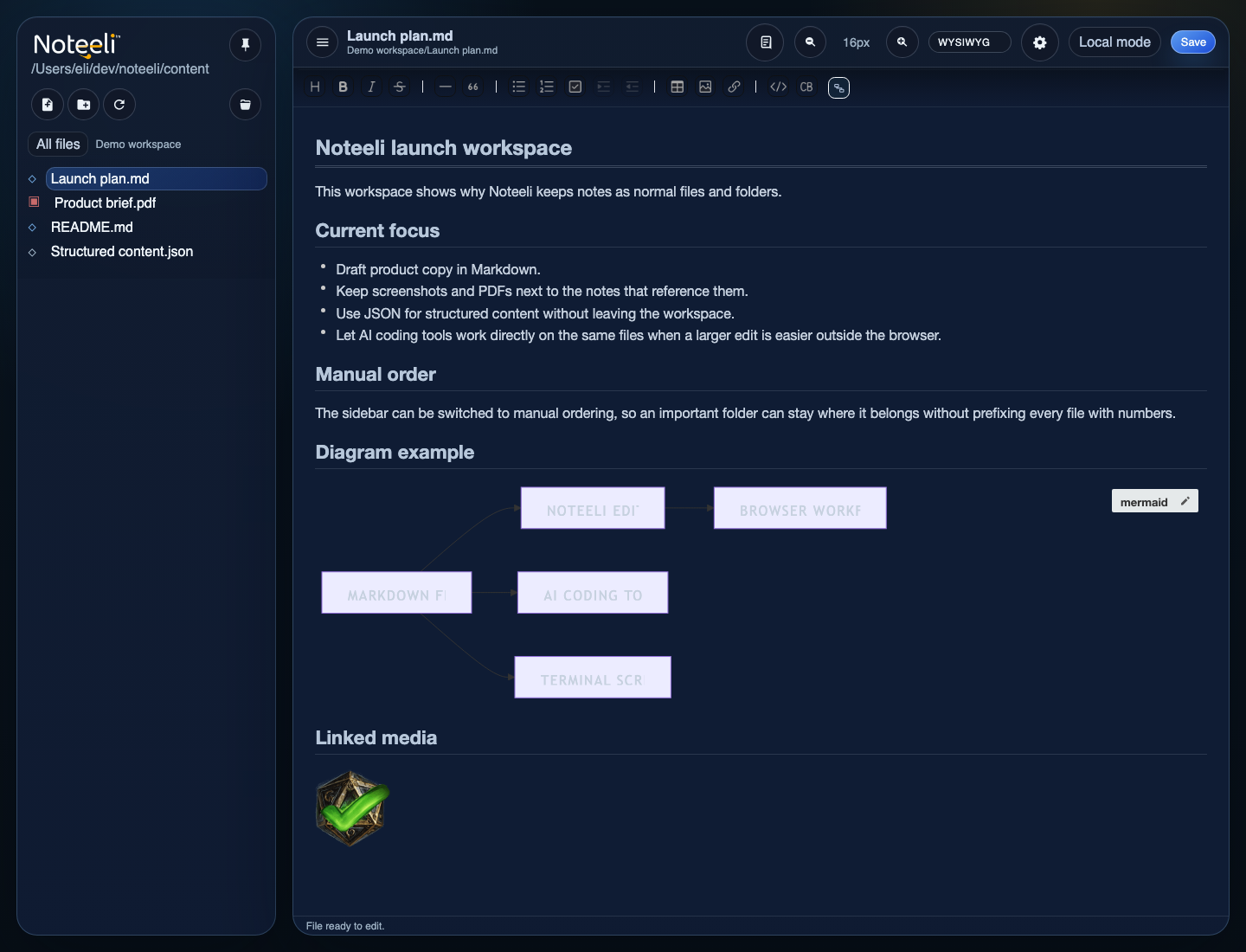The height and width of the screenshot is (952, 1246).
Task: Open Launch plan.md in the file tree
Action: [156, 178]
